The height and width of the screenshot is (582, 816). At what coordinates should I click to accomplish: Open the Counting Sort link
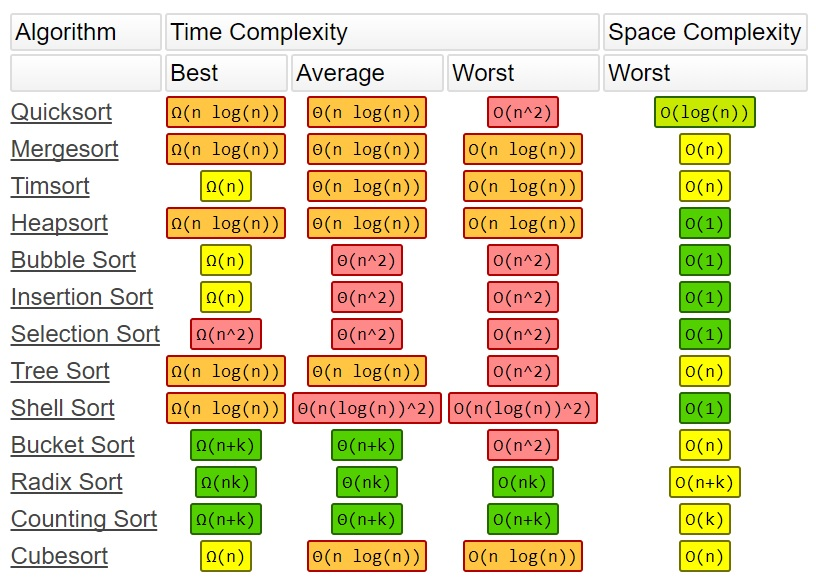(x=84, y=519)
